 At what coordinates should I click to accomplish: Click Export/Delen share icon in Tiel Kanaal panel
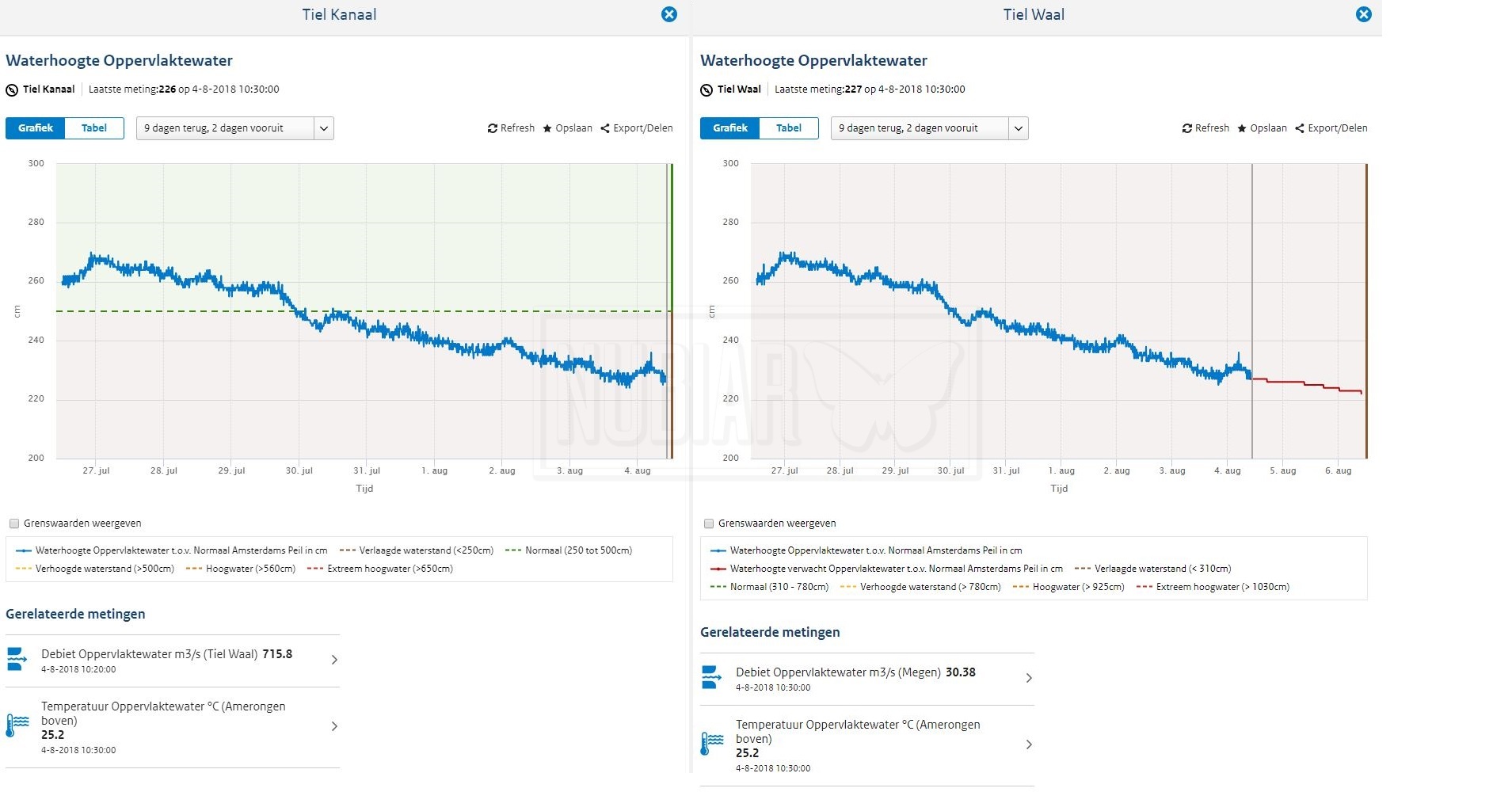605,128
